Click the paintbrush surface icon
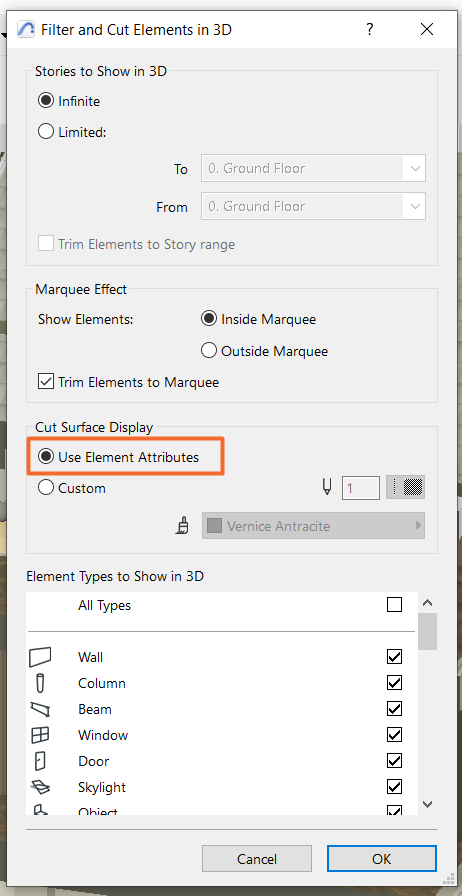 pyautogui.click(x=182, y=525)
